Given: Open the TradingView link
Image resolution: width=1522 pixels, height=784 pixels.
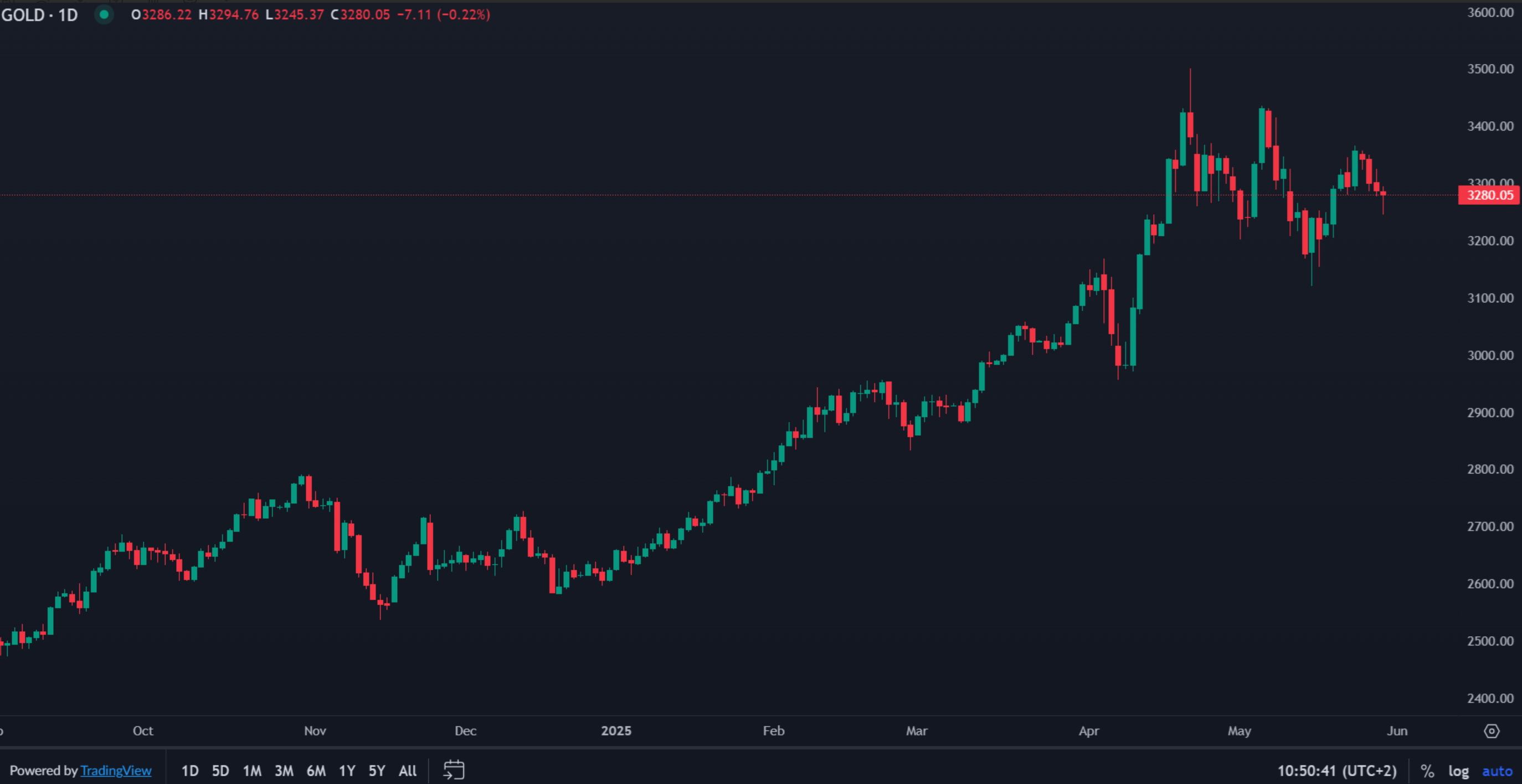Looking at the screenshot, I should (116, 770).
